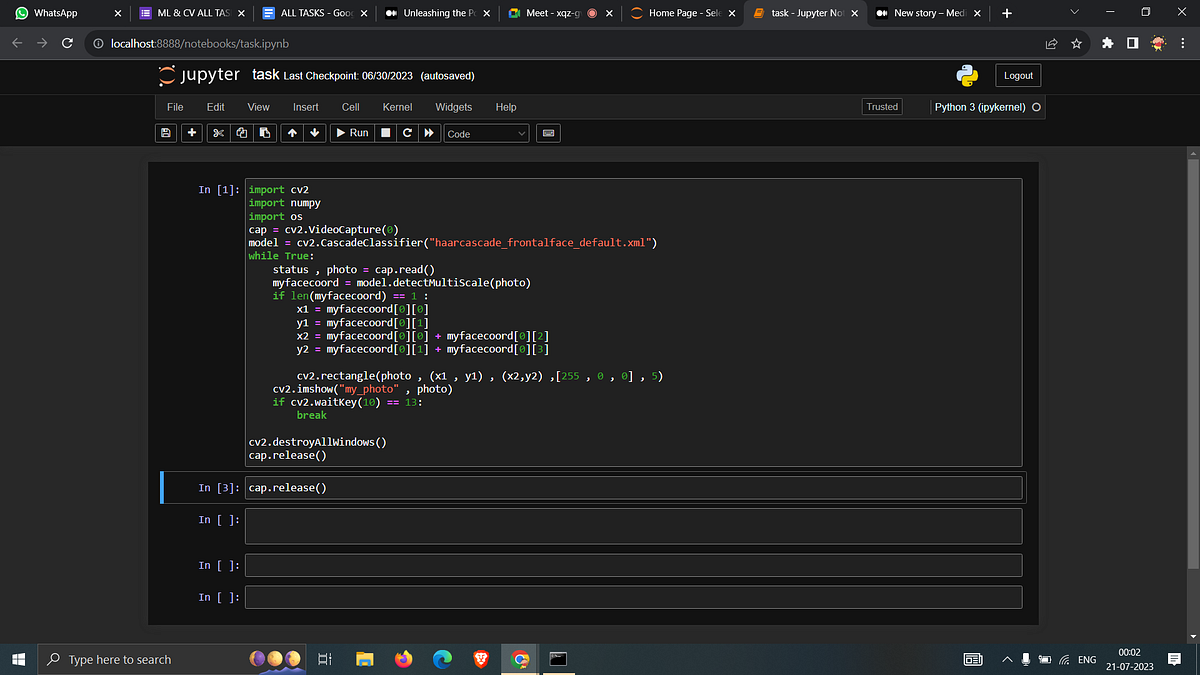1200x675 pixels.
Task: Toggle the Trusted notebook indicator
Action: click(882, 107)
